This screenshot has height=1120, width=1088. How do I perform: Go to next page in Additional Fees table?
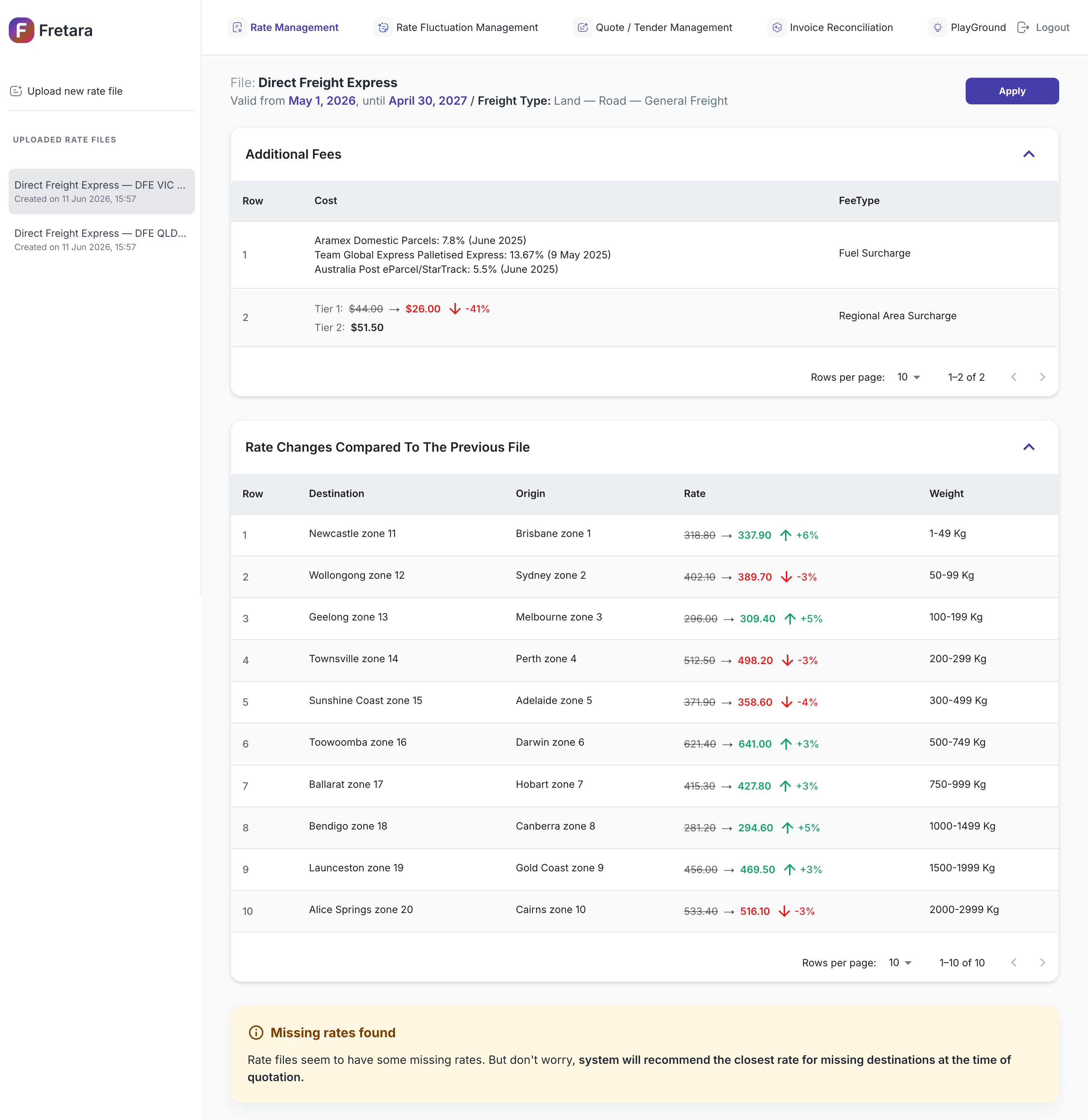click(1042, 377)
